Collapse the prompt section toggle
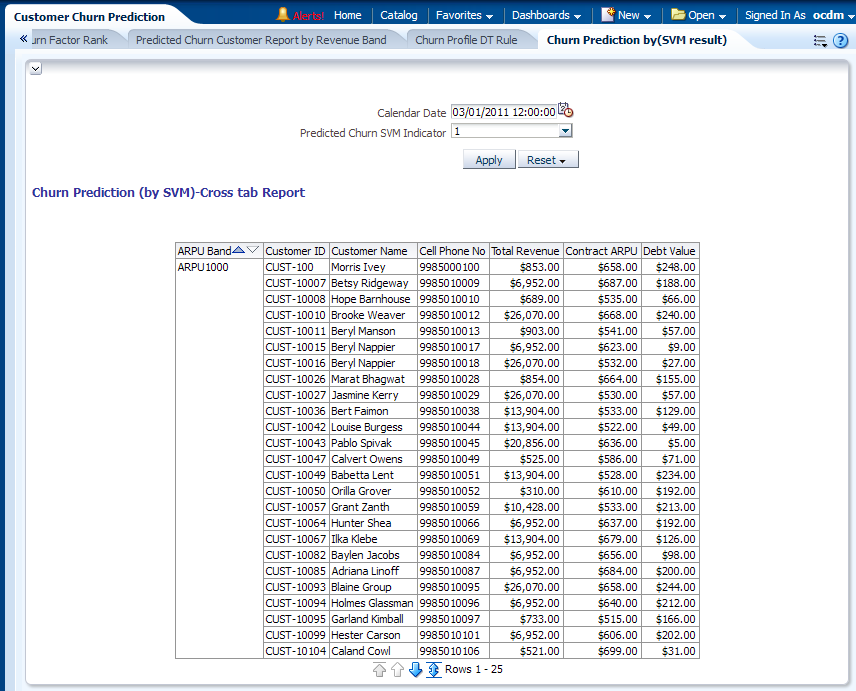 point(36,68)
